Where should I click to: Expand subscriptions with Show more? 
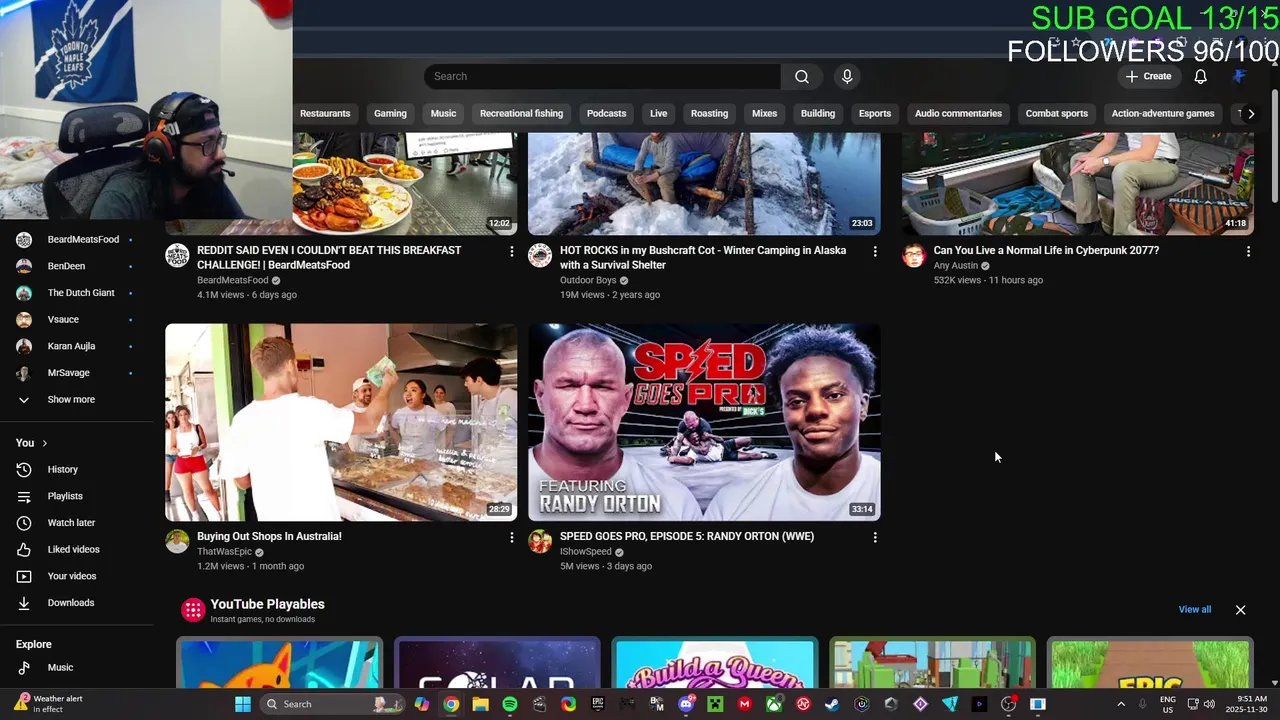77,400
